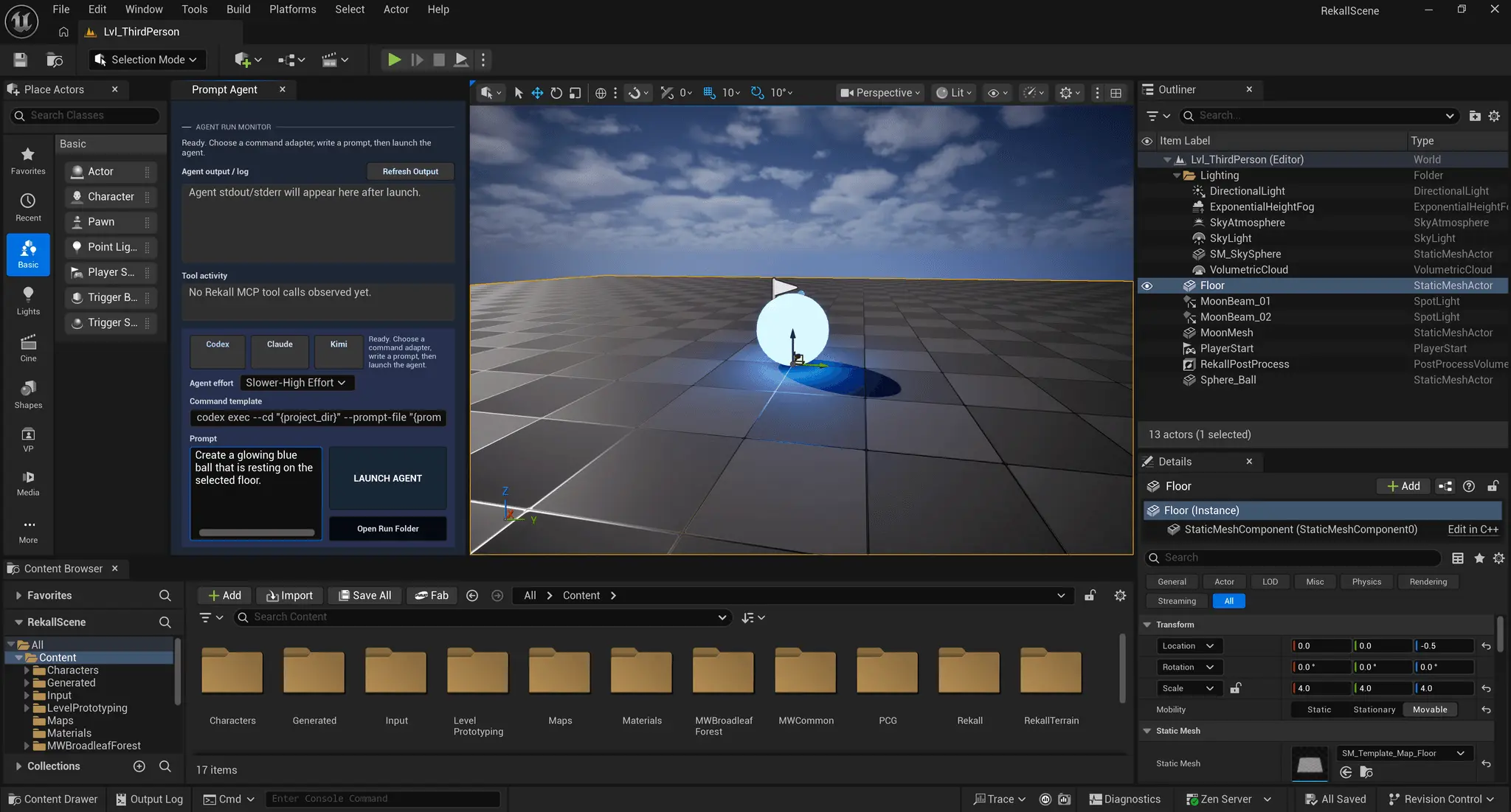Viewport: 1511px width, 812px height.
Task: Switch to the Prompt Agent tab
Action: pos(224,89)
